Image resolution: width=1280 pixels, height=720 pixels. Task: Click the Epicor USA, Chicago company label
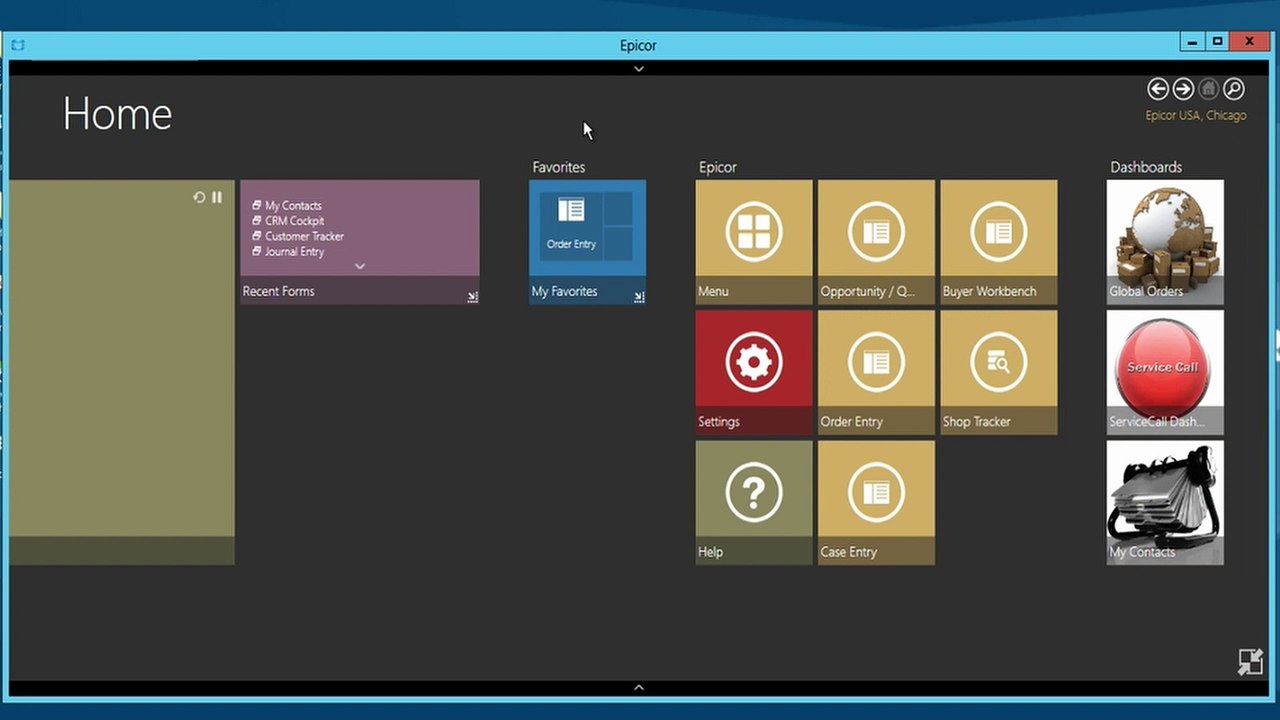pyautogui.click(x=1196, y=116)
